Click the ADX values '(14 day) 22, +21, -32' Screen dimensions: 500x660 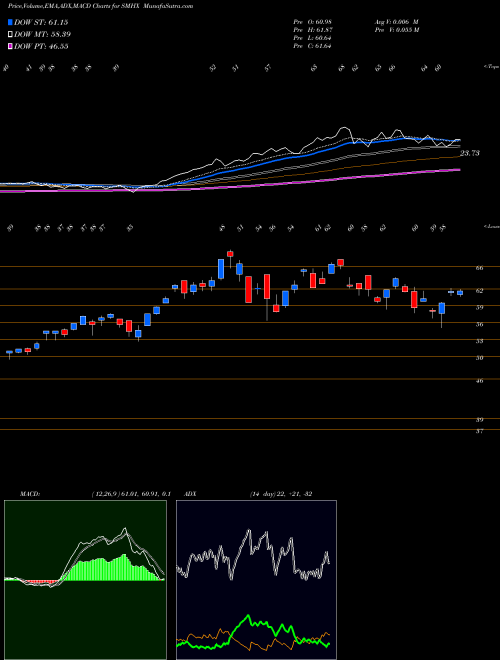pos(281,494)
